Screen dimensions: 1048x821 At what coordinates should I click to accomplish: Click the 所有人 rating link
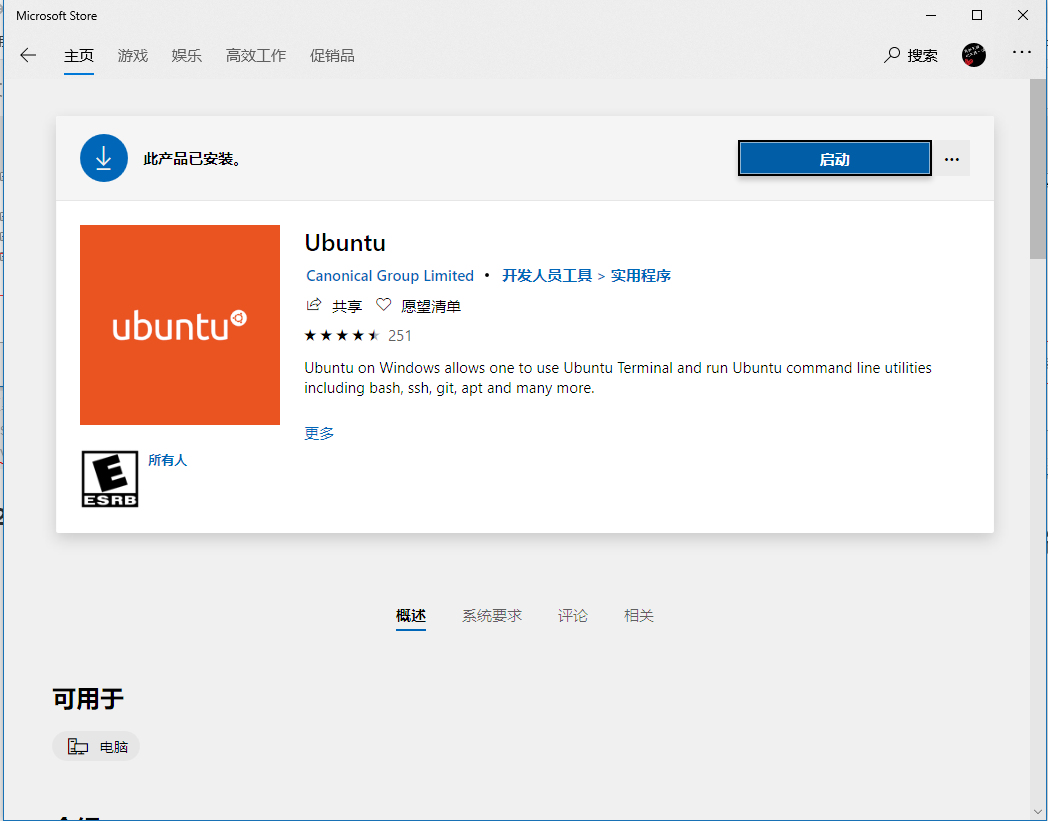168,460
